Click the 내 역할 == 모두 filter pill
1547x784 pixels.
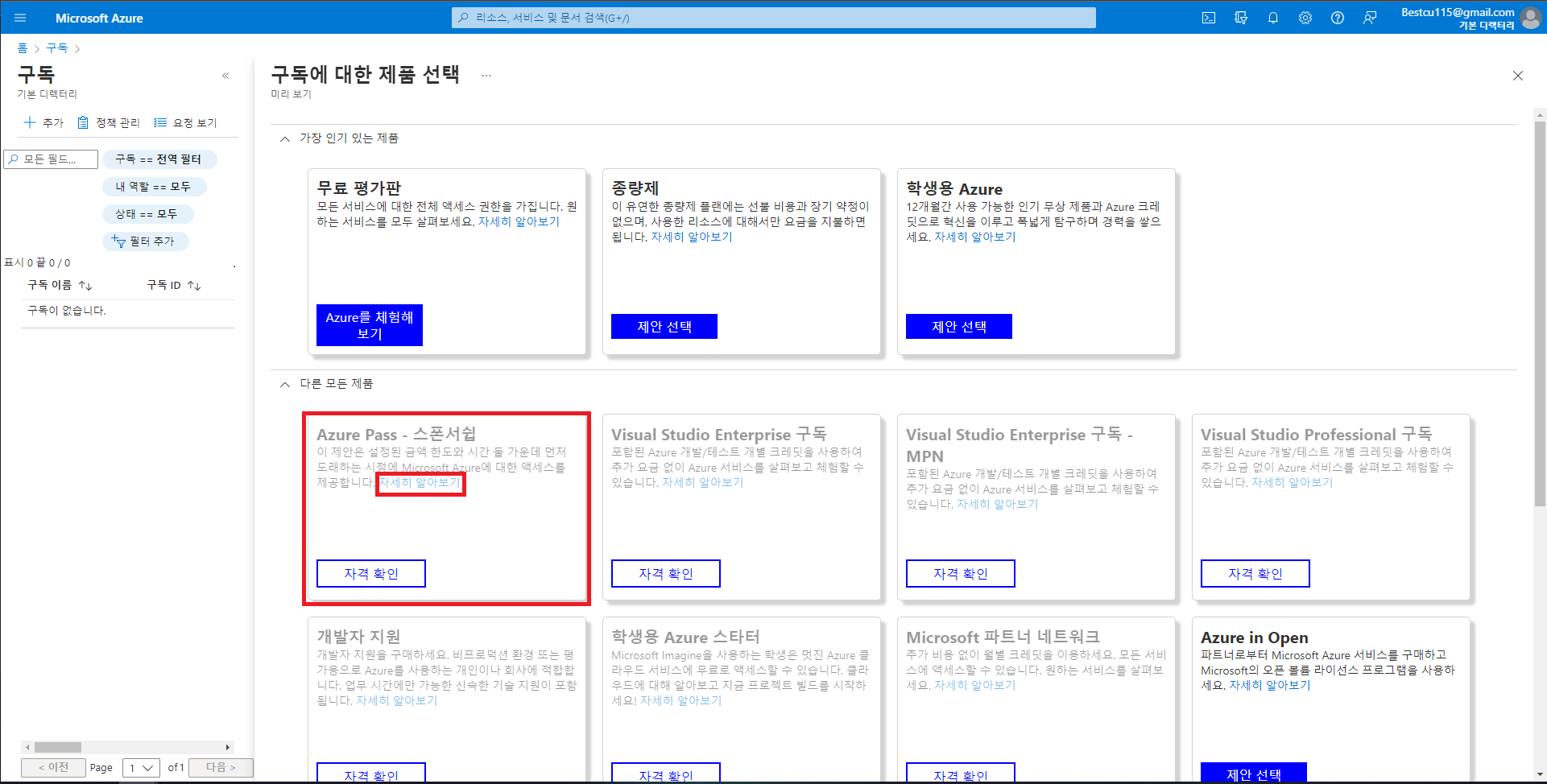(x=154, y=187)
